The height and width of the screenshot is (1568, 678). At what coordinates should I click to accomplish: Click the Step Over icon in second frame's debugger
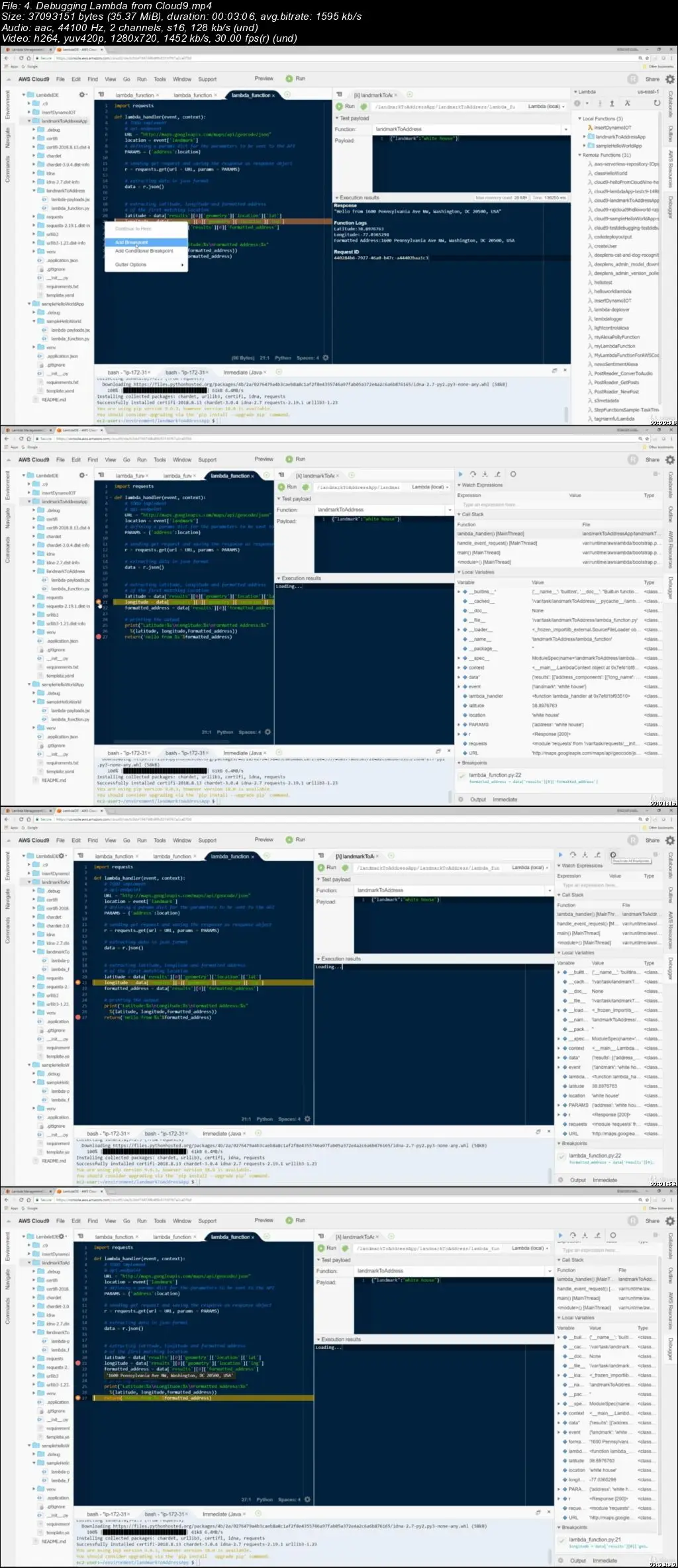coord(473,474)
